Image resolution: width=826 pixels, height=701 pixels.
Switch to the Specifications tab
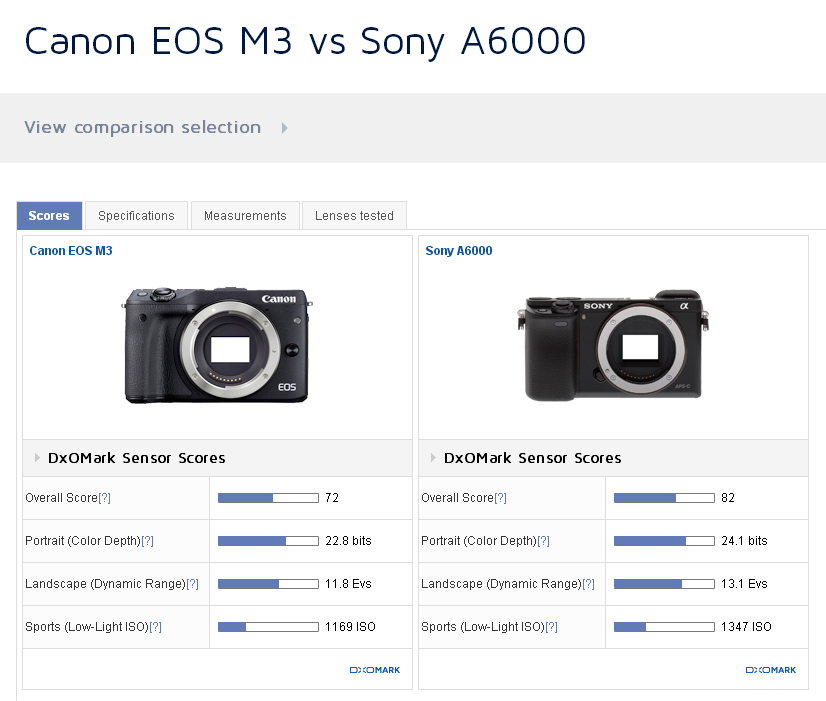136,216
